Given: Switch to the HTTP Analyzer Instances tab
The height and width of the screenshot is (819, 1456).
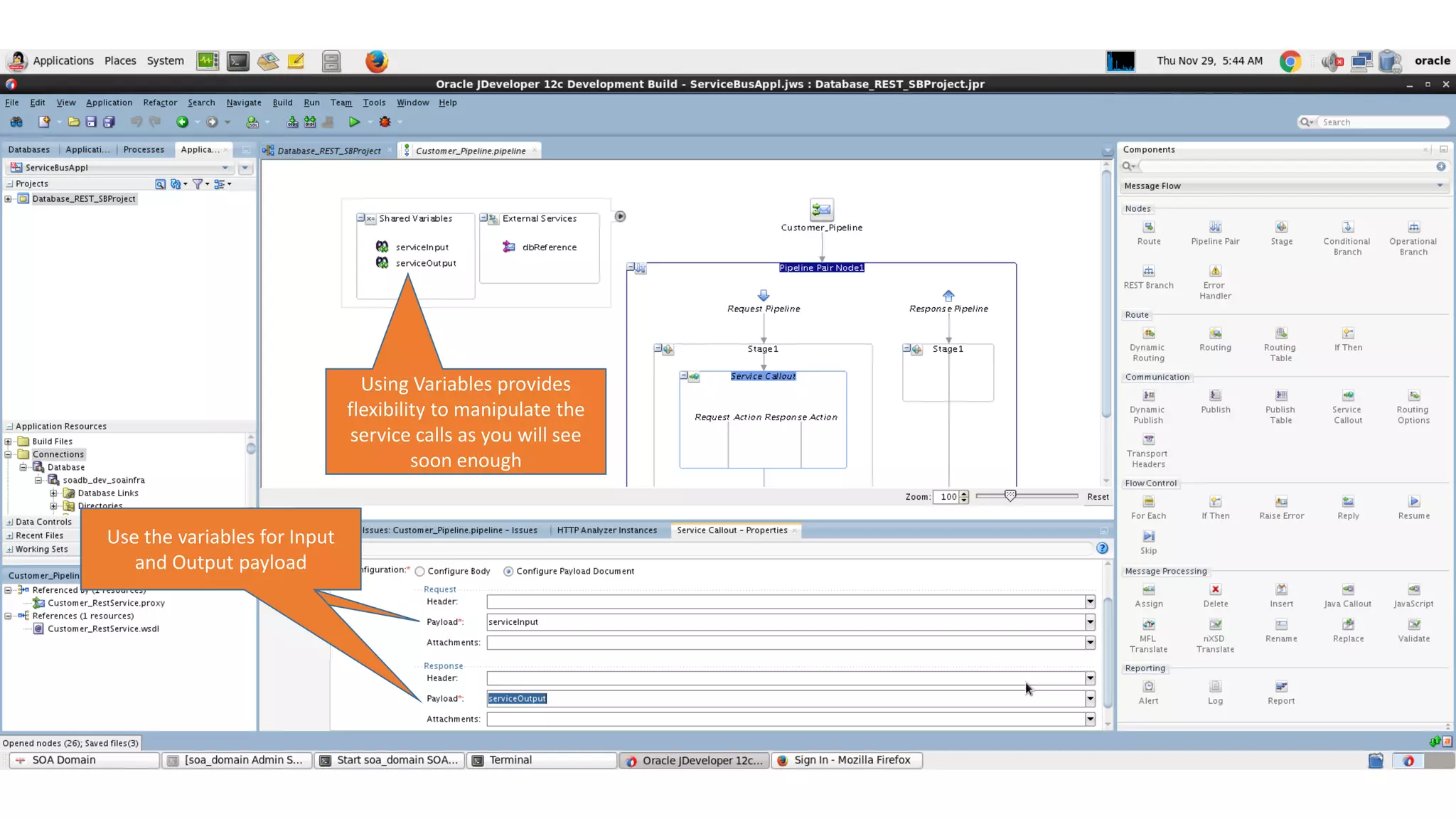Looking at the screenshot, I should coord(606,530).
